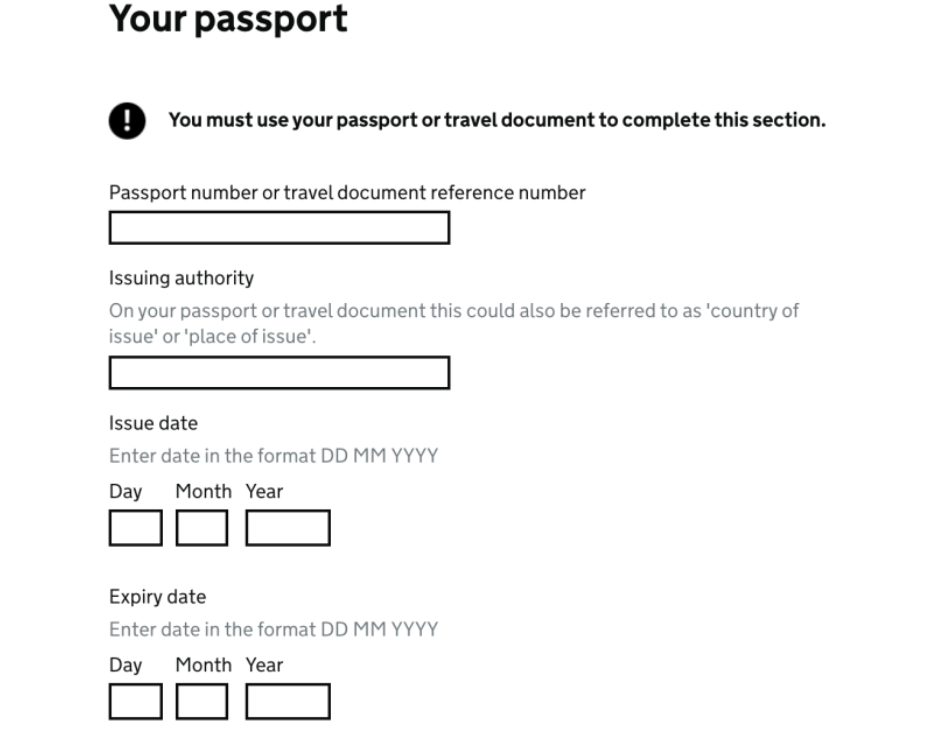Click the 'Your passport' heading
Viewport: 942px width, 744px height.
click(228, 19)
